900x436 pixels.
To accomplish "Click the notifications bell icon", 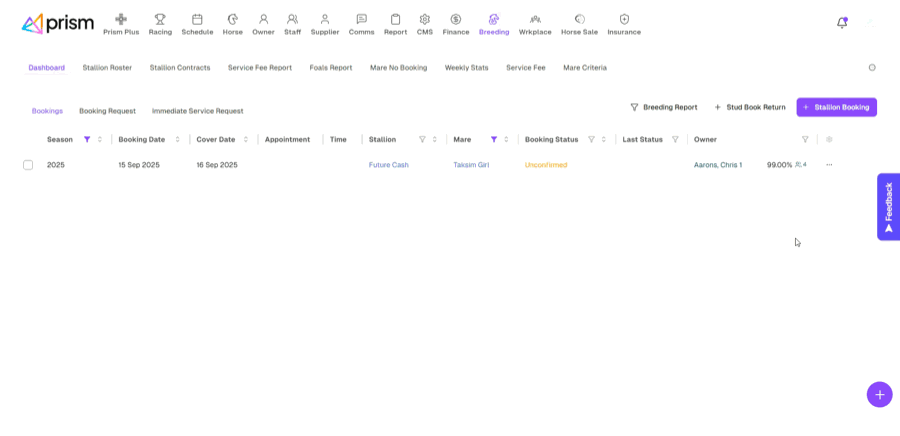I will tap(842, 23).
